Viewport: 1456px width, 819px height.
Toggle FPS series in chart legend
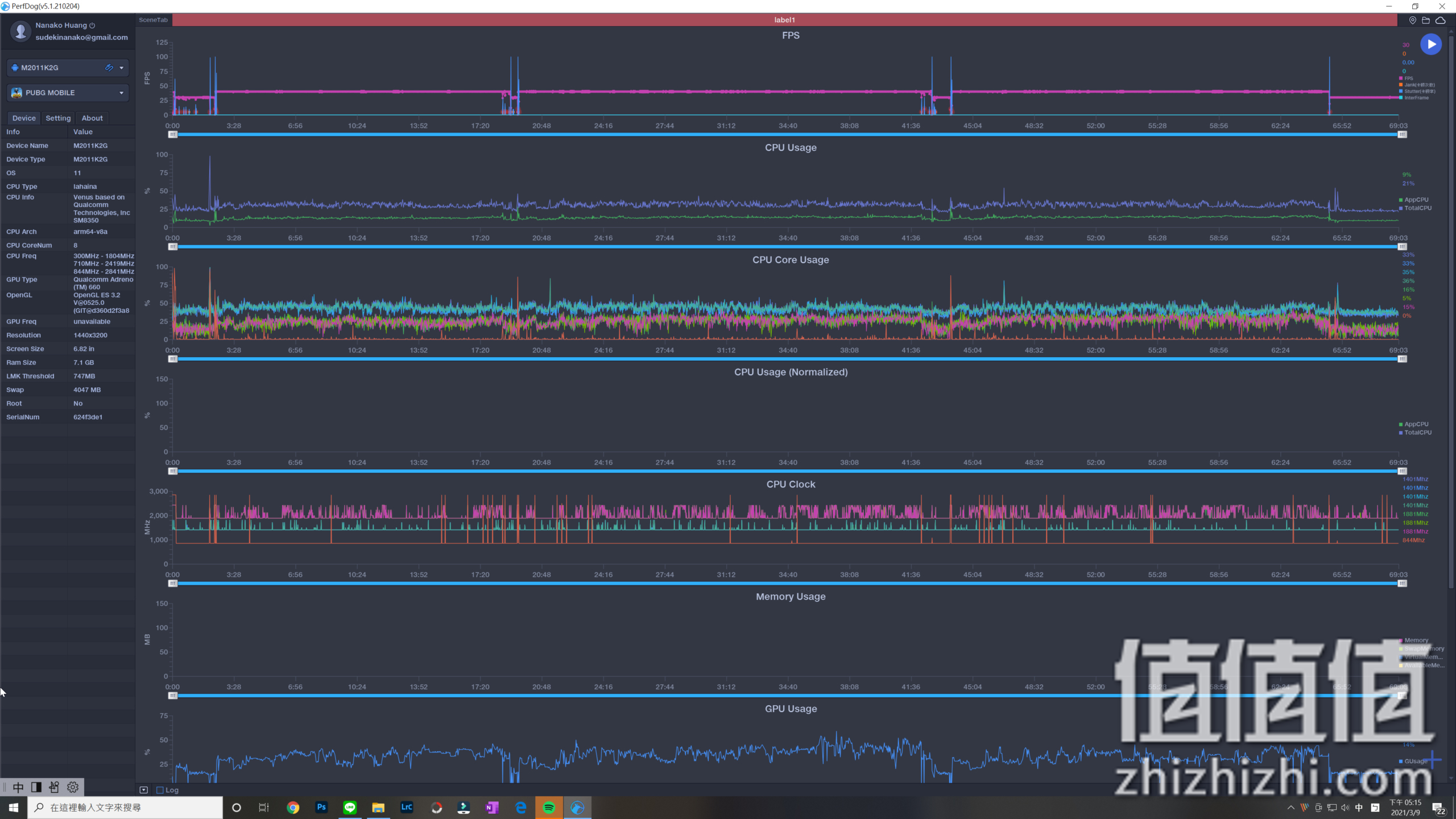[x=1405, y=78]
